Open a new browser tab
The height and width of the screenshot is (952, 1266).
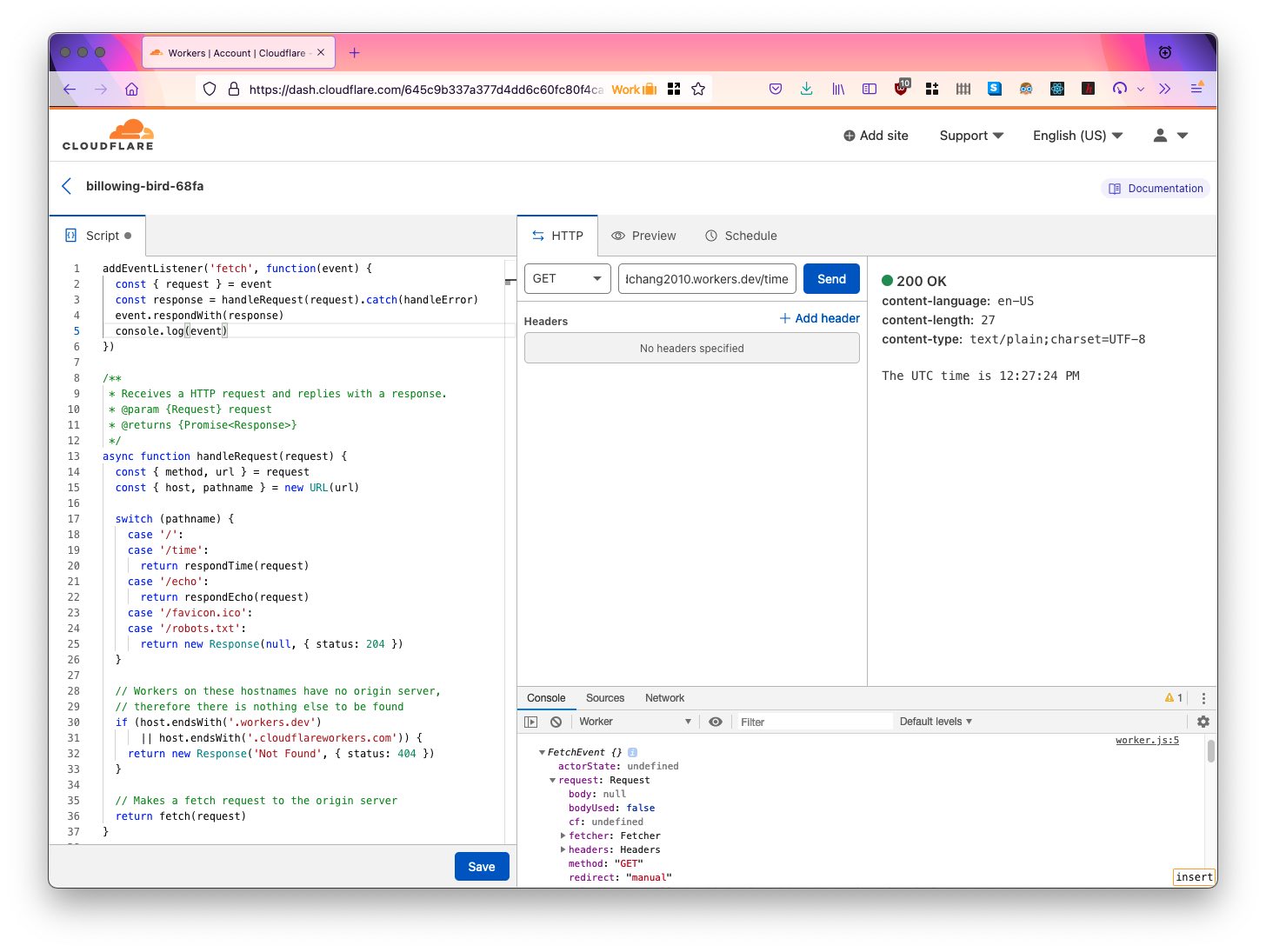(x=355, y=53)
